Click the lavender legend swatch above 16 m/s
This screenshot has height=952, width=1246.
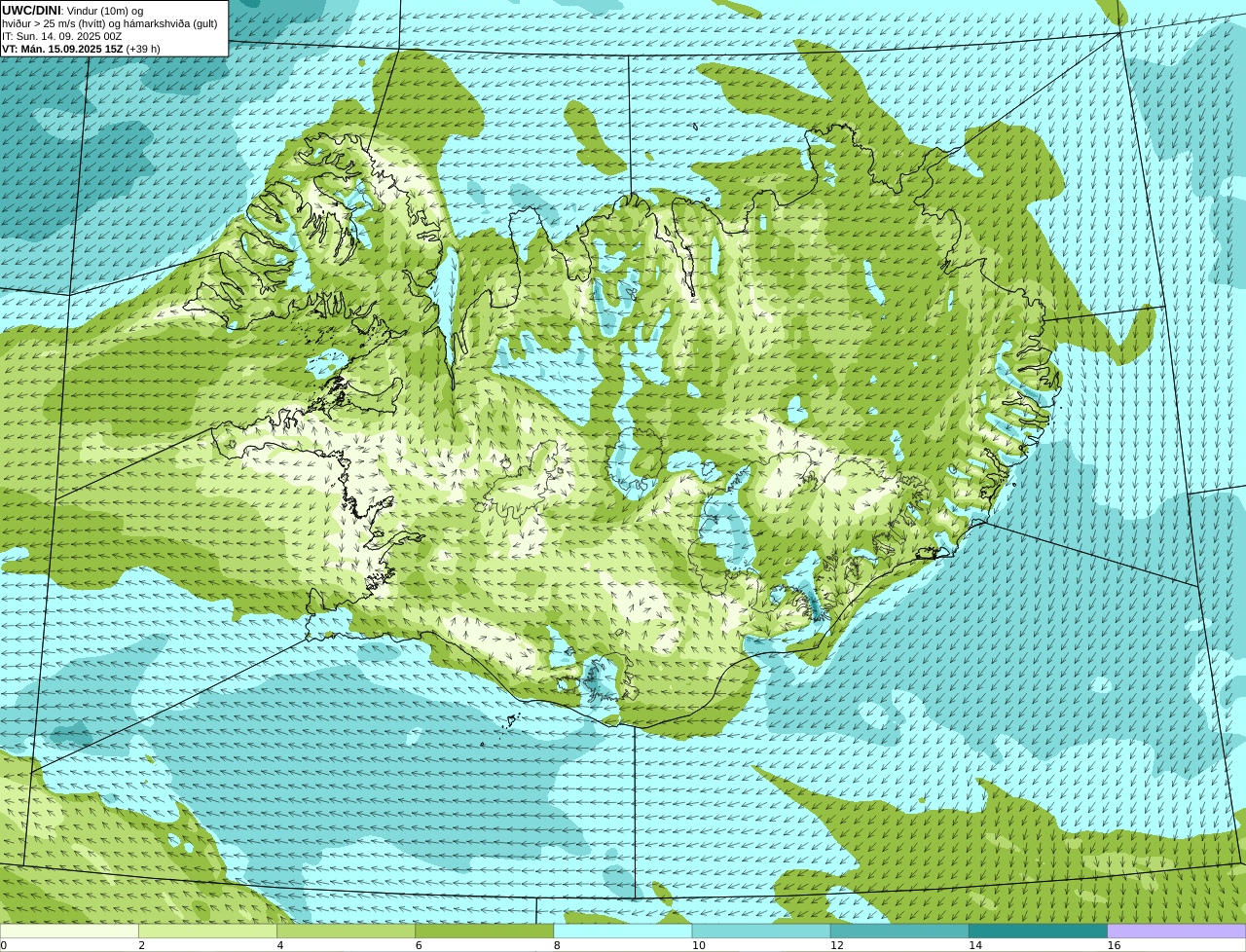click(x=1177, y=932)
